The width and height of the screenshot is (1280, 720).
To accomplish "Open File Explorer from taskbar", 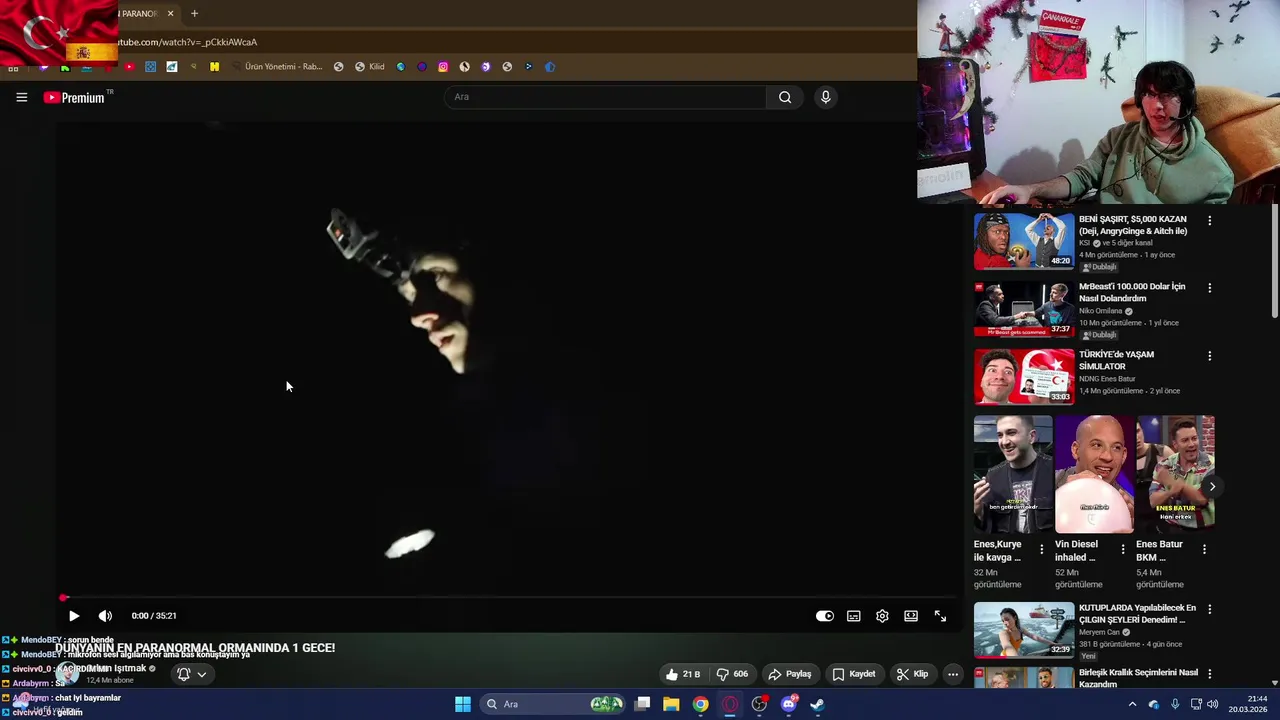I will pyautogui.click(x=671, y=704).
